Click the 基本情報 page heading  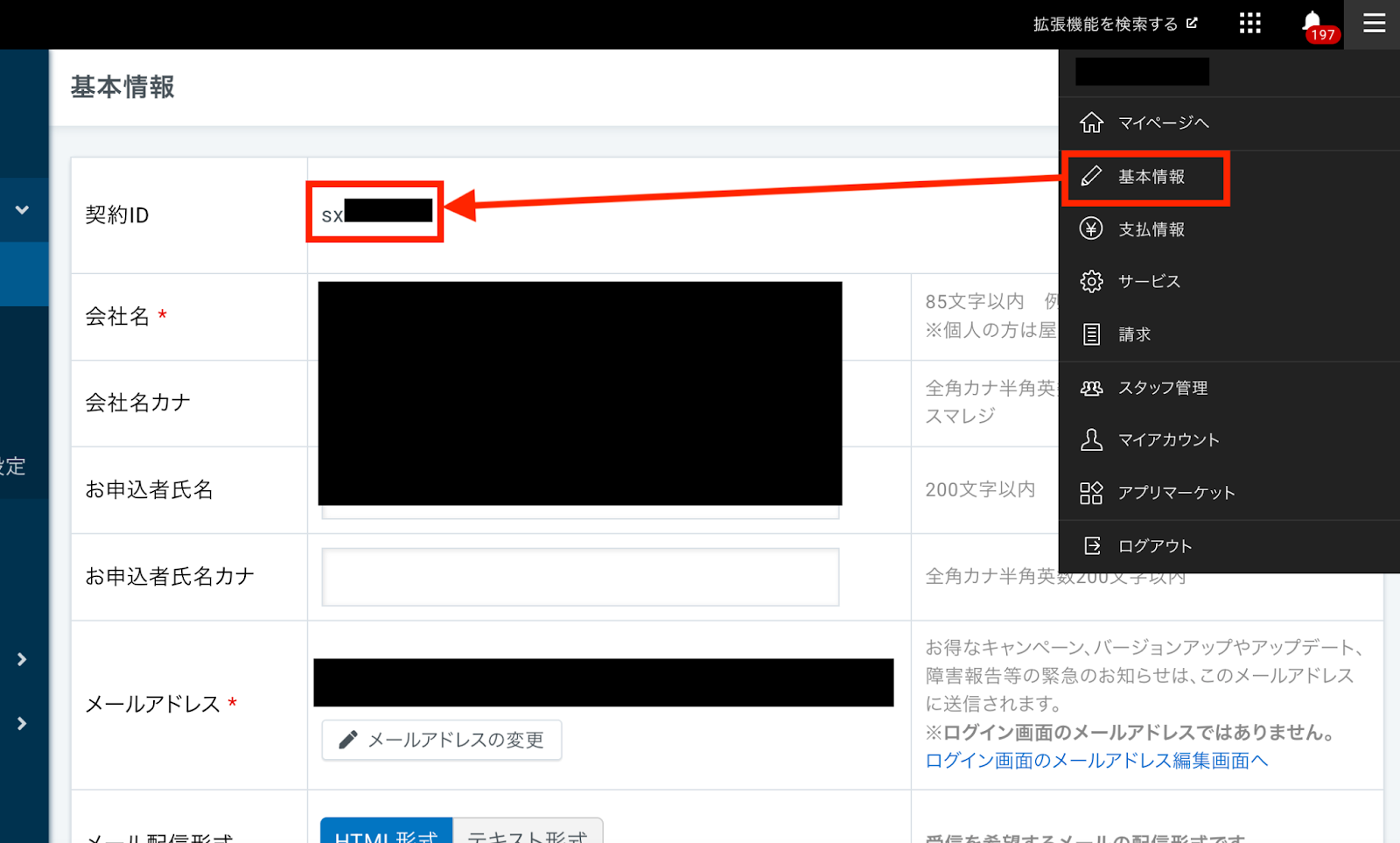(x=122, y=88)
